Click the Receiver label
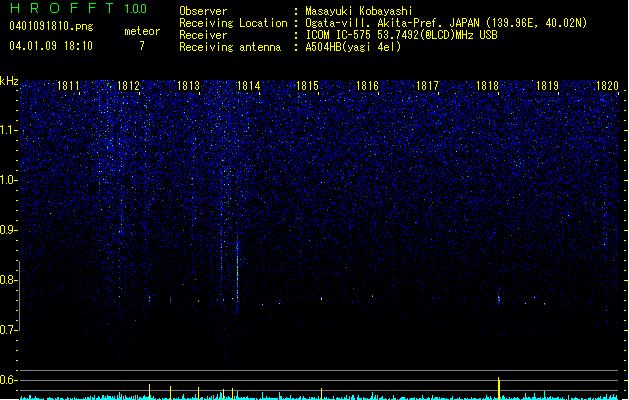This screenshot has width=629, height=400. (x=203, y=35)
